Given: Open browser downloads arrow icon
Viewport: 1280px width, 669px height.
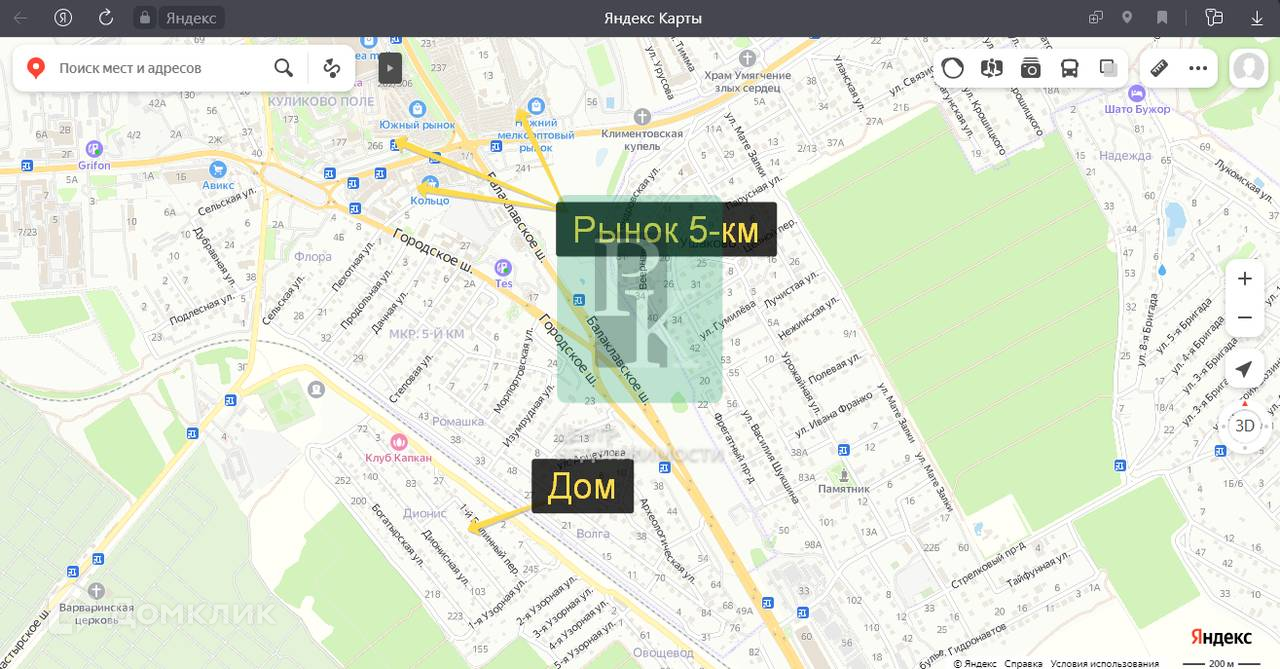Looking at the screenshot, I should pos(1257,18).
